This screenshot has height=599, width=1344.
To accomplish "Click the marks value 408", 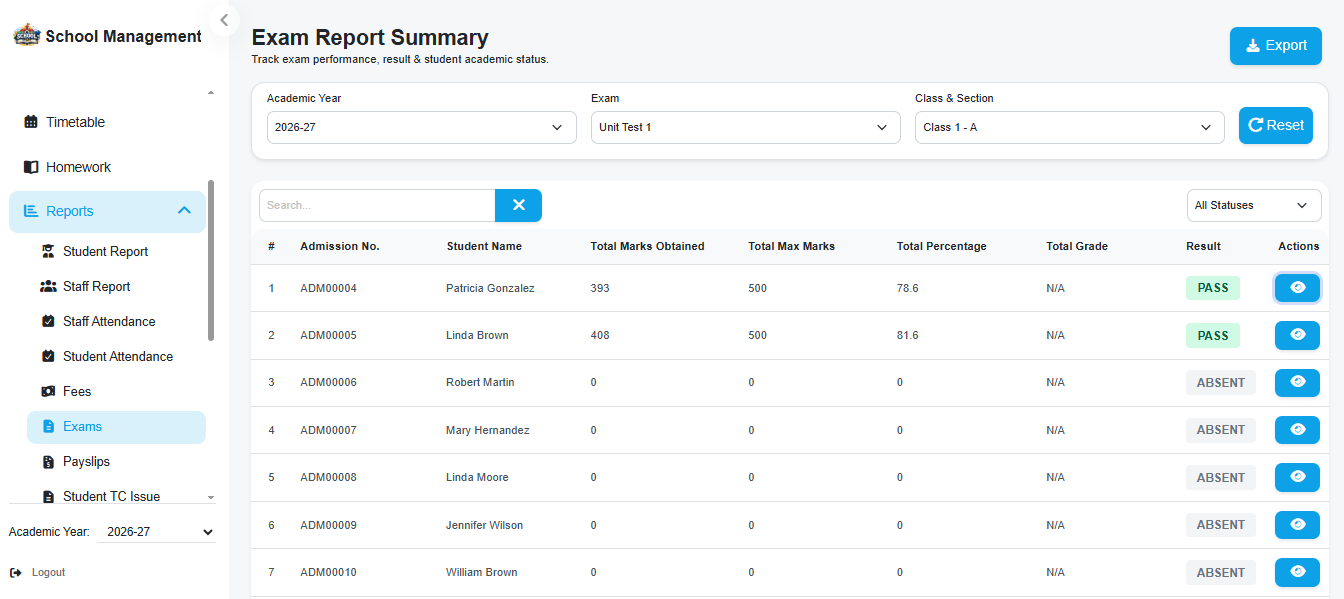I will (600, 335).
